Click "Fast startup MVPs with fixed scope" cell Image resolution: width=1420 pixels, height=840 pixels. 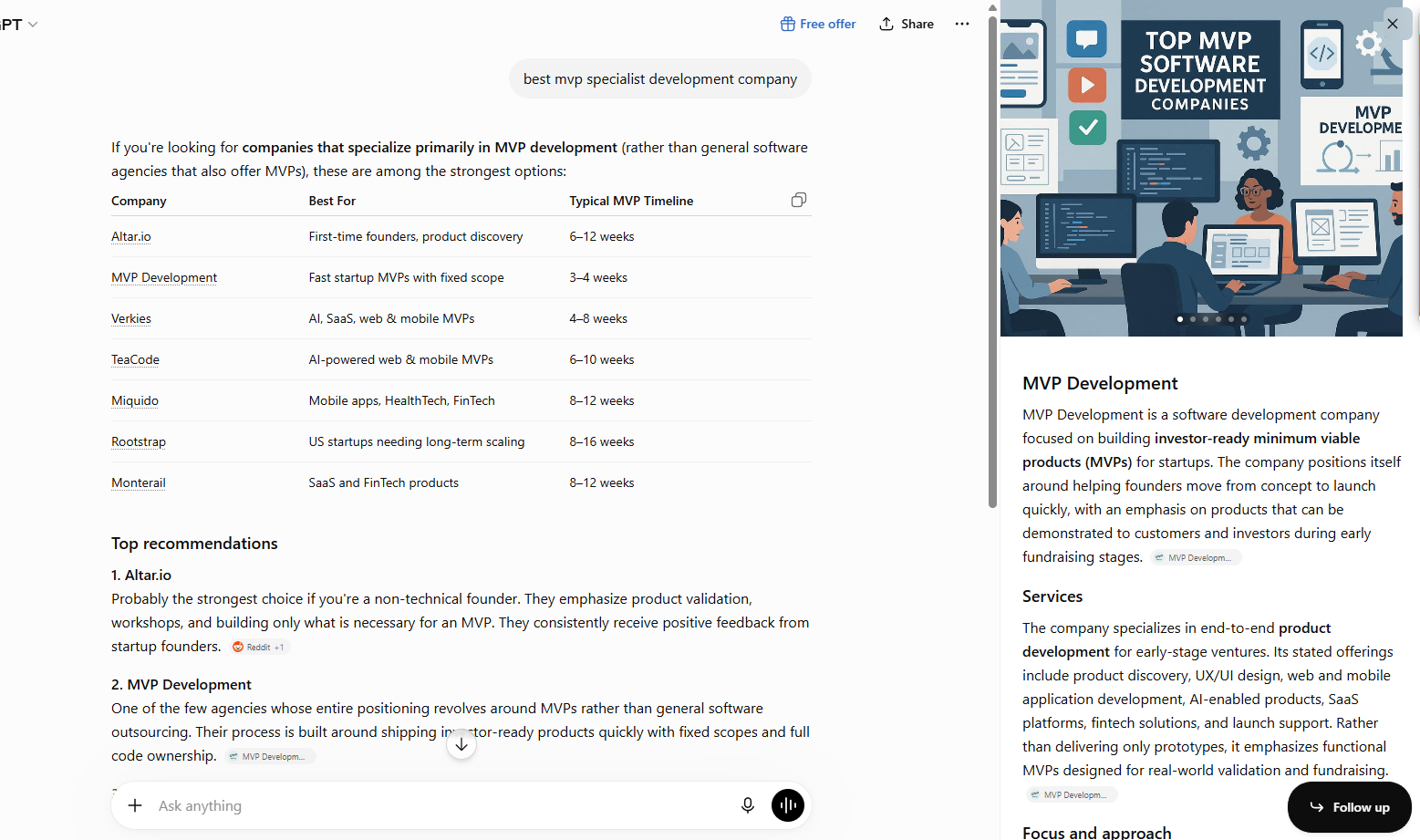click(406, 277)
